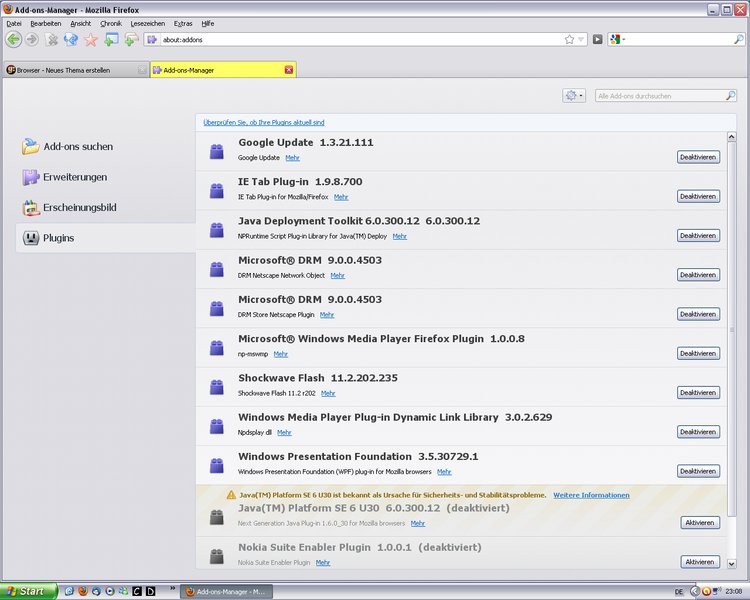Open the address bar history dropdown arrow
Image resolution: width=750 pixels, height=600 pixels.
(581, 40)
